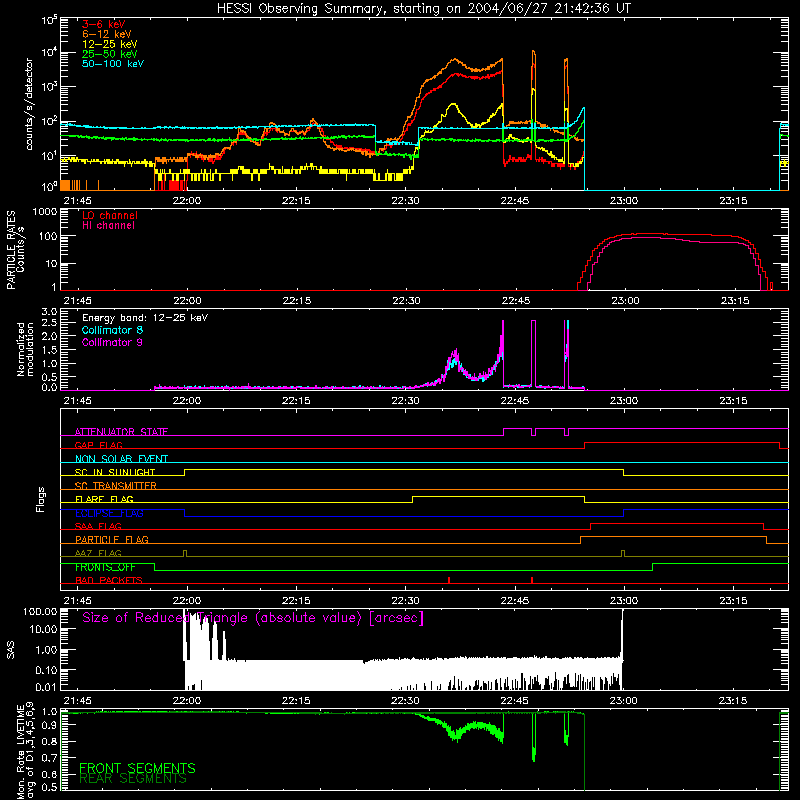Select the Collimator 8 legend entry

tap(112, 330)
